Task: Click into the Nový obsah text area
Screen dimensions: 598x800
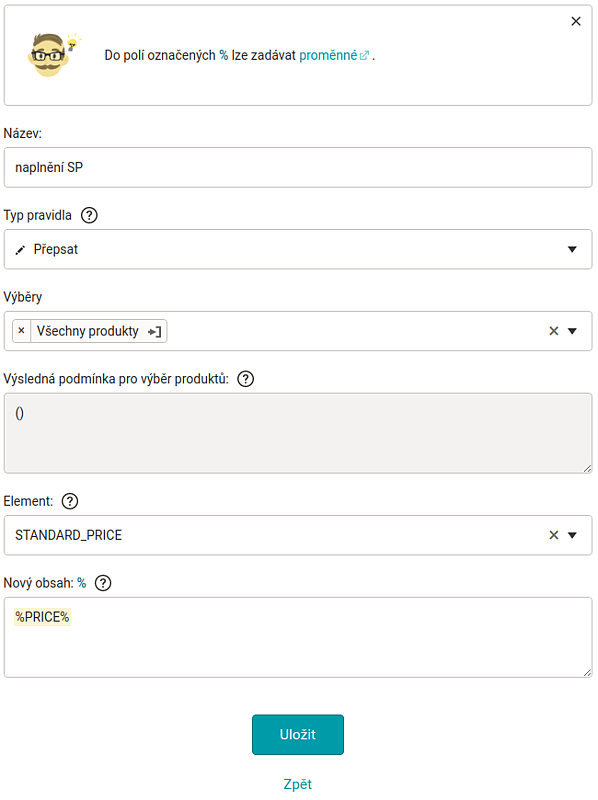Action: click(298, 638)
